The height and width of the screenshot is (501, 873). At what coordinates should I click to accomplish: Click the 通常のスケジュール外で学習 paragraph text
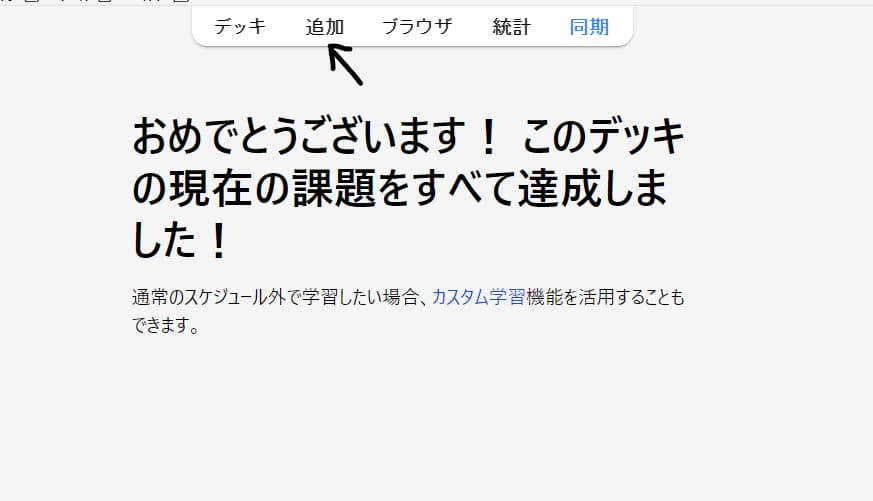[408, 311]
